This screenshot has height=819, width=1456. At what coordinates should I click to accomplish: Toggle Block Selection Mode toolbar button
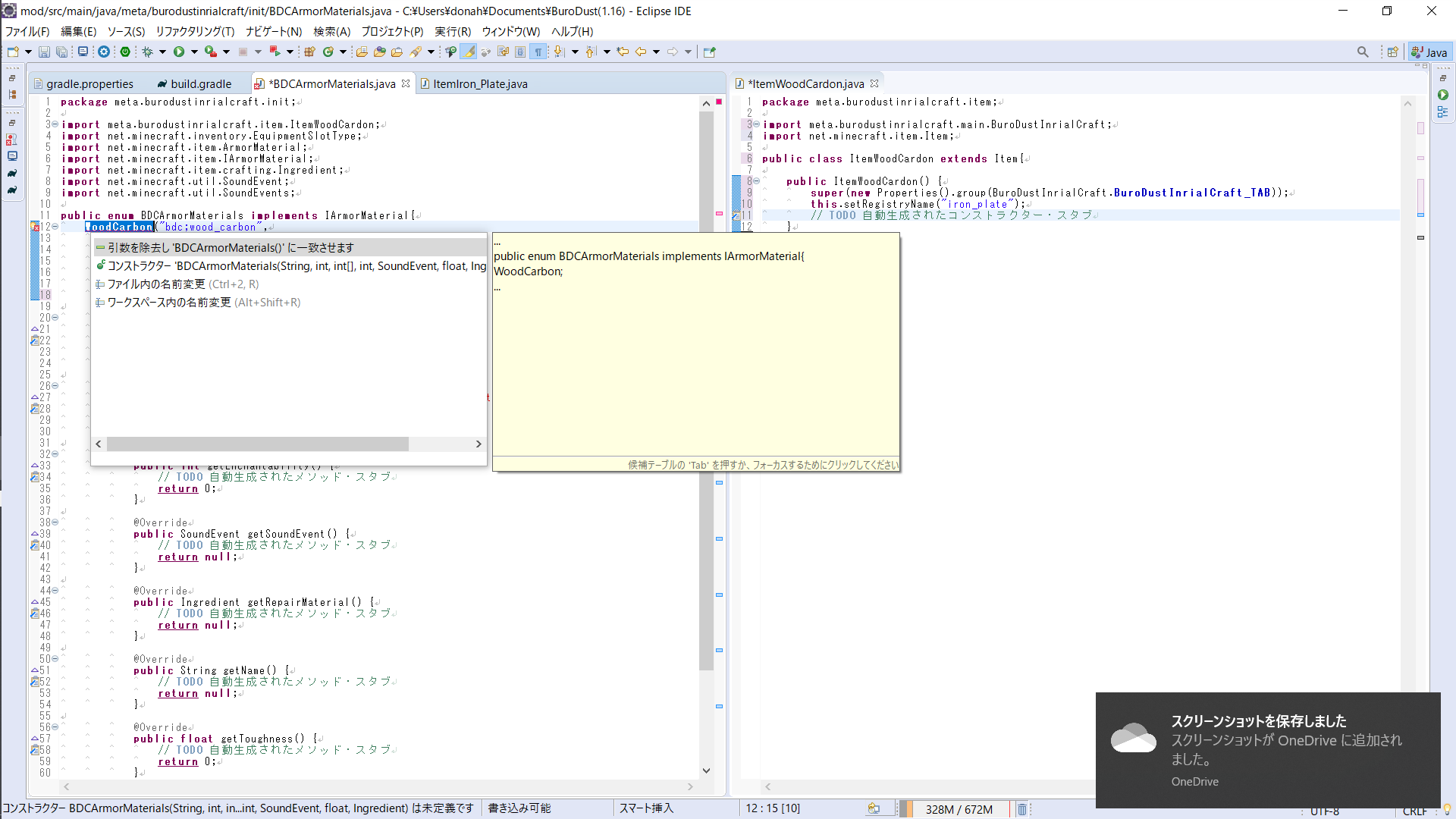520,52
